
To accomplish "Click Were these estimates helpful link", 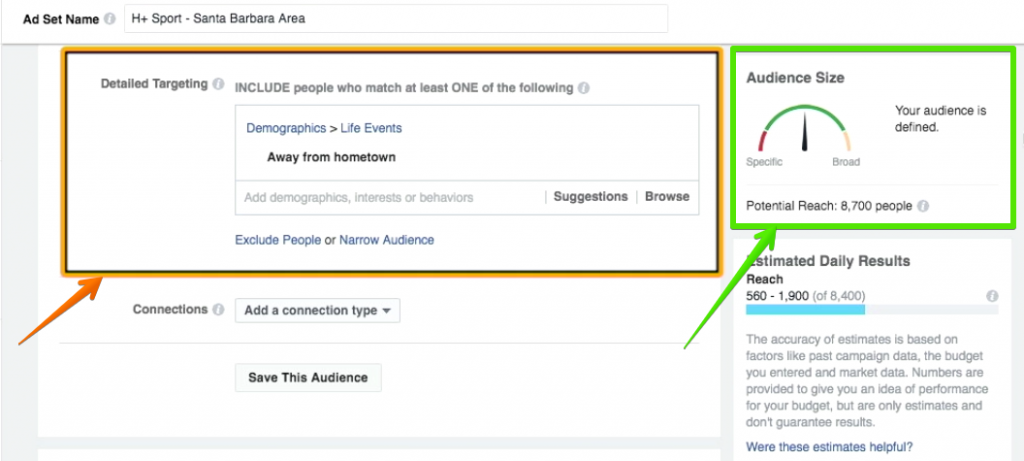I will tap(829, 447).
